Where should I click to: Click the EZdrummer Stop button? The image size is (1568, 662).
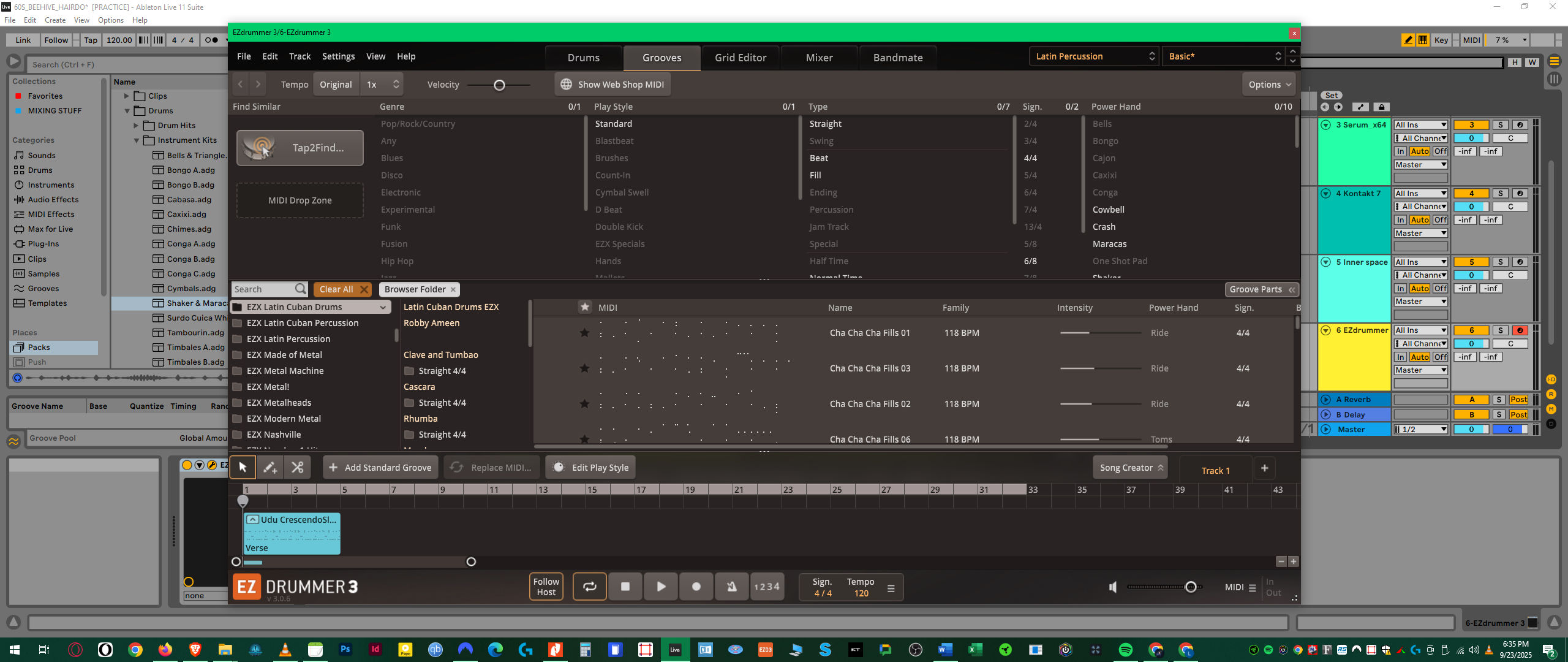(625, 587)
